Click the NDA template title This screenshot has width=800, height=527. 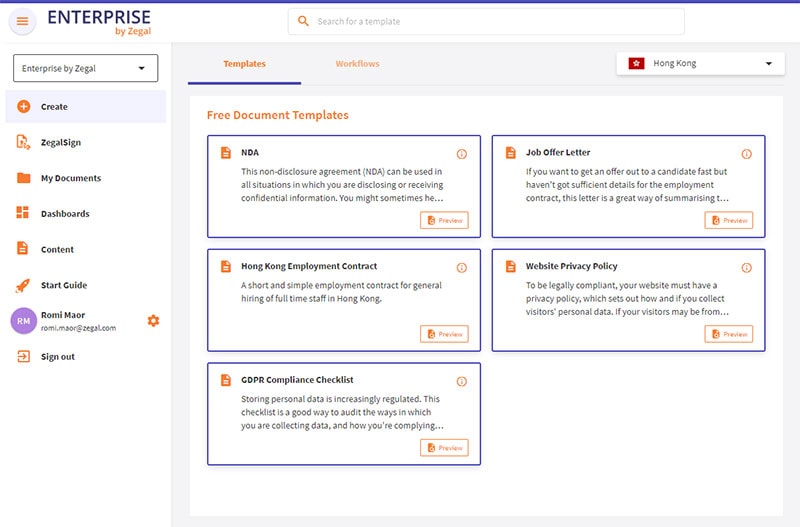[x=250, y=153]
